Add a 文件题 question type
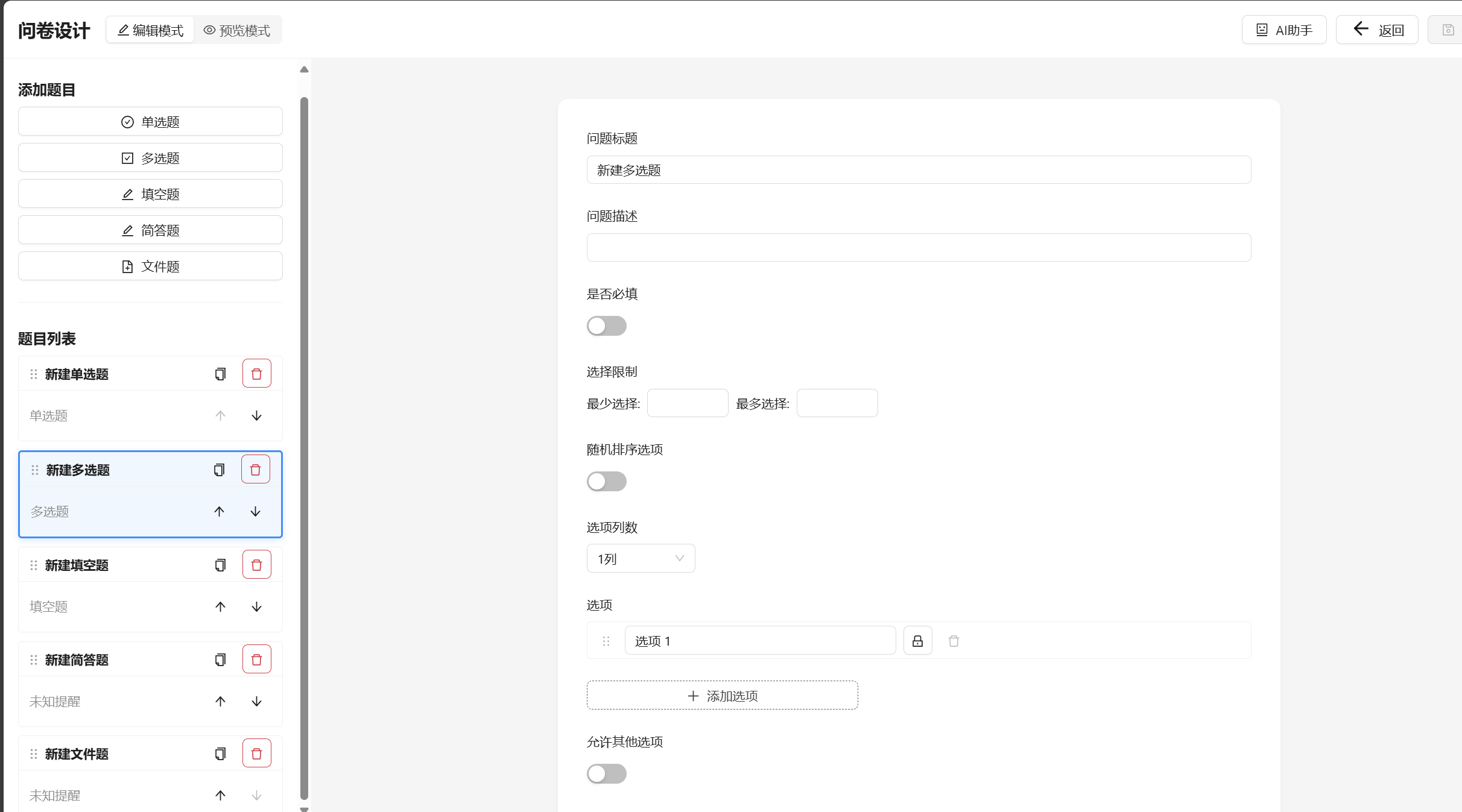Screen dimensions: 1462x812 150,266
